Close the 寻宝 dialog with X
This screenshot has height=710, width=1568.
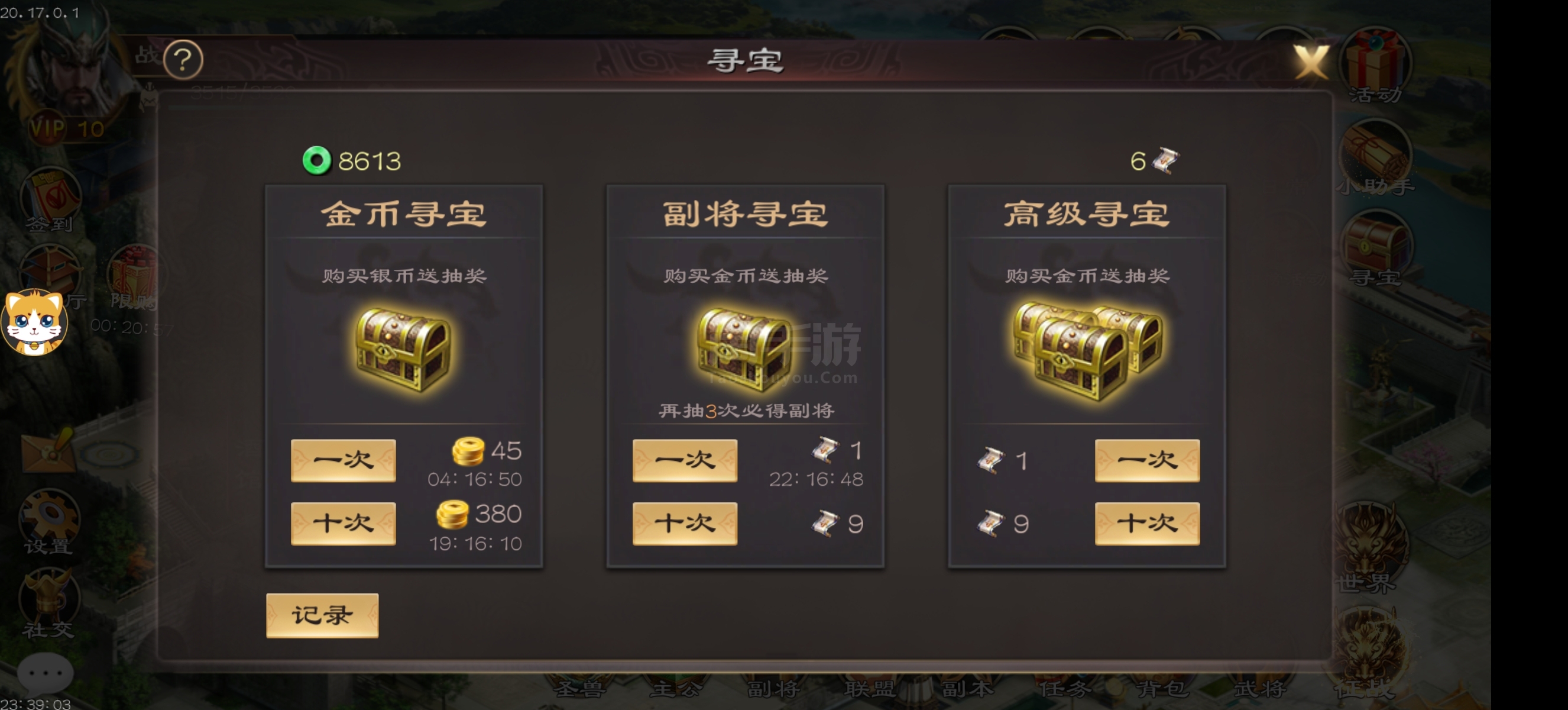tap(1311, 61)
